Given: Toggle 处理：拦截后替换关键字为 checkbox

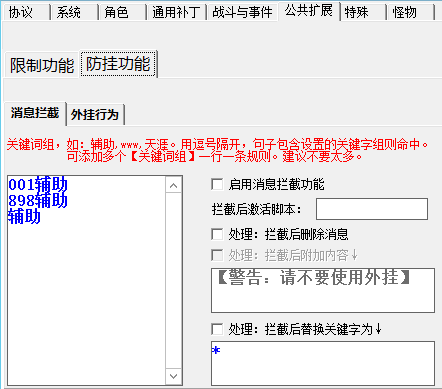Looking at the screenshot, I should [217, 329].
